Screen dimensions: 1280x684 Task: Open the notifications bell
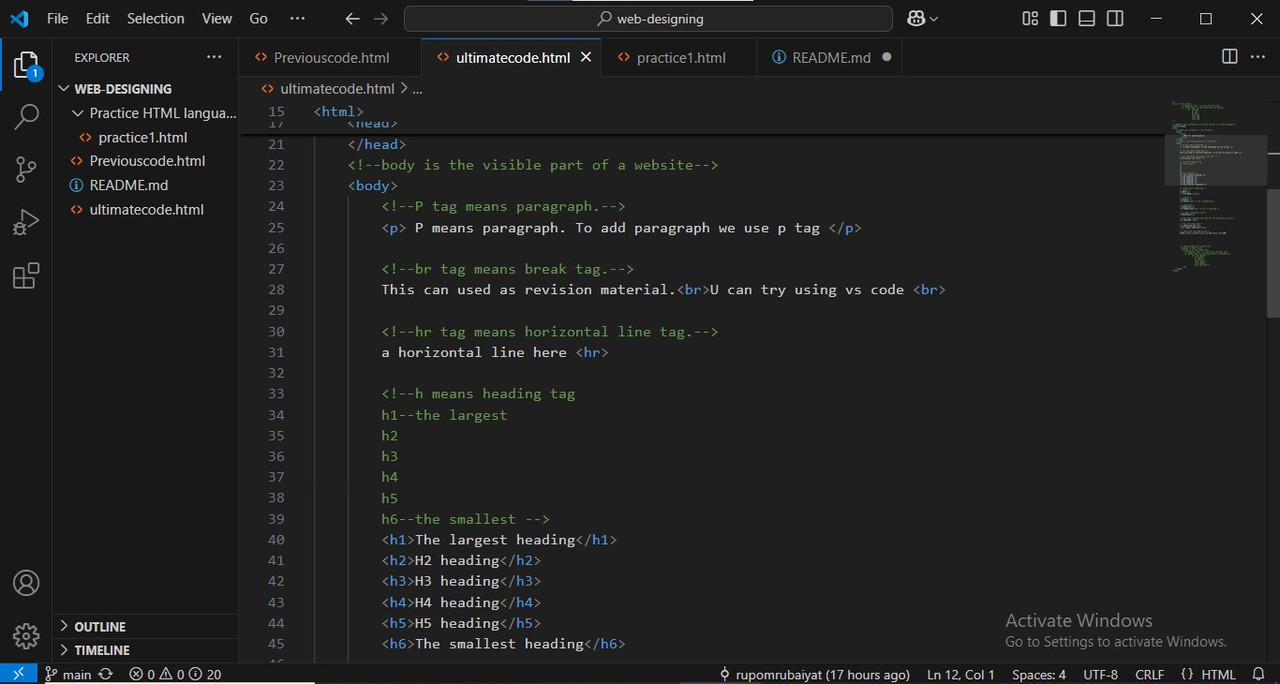pos(1258,674)
